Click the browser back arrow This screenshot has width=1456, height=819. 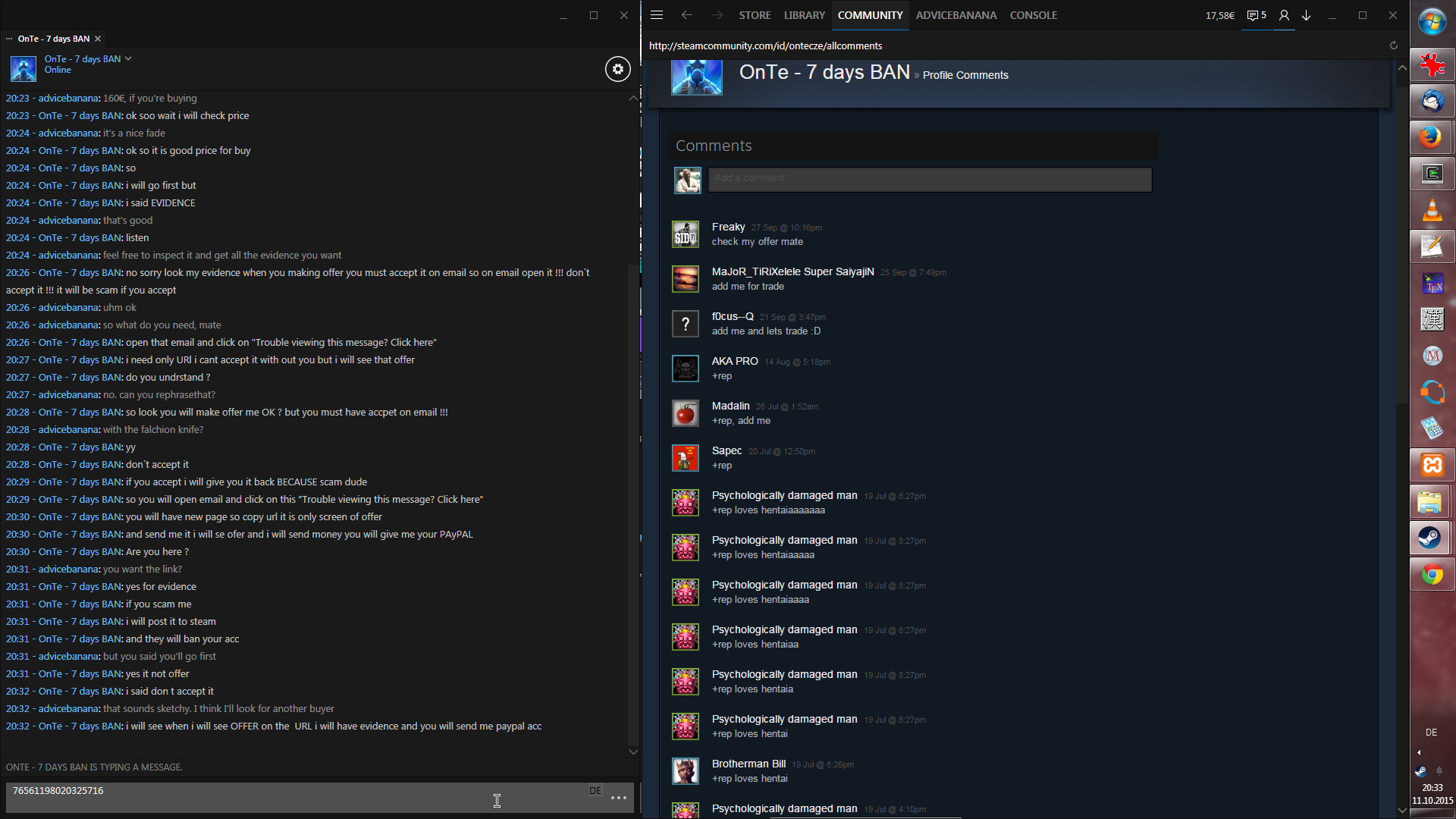tap(686, 15)
